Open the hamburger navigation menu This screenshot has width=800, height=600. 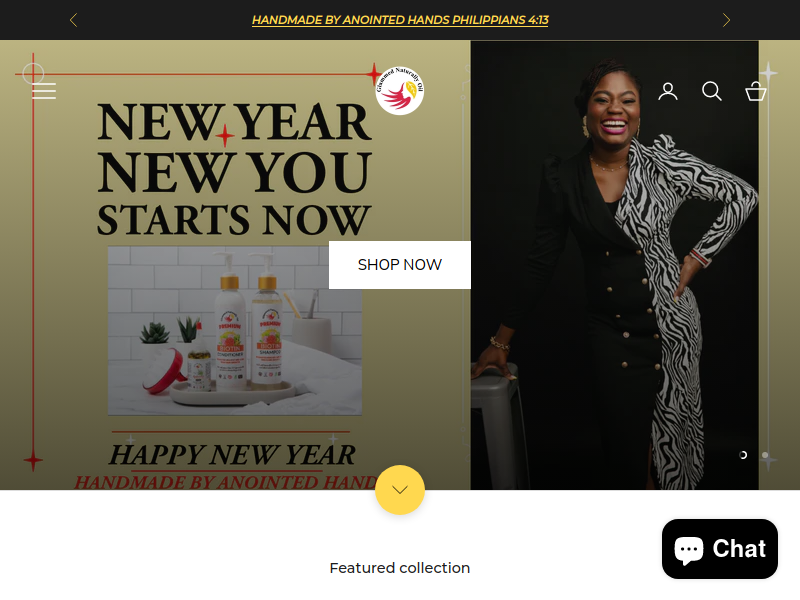(44, 91)
